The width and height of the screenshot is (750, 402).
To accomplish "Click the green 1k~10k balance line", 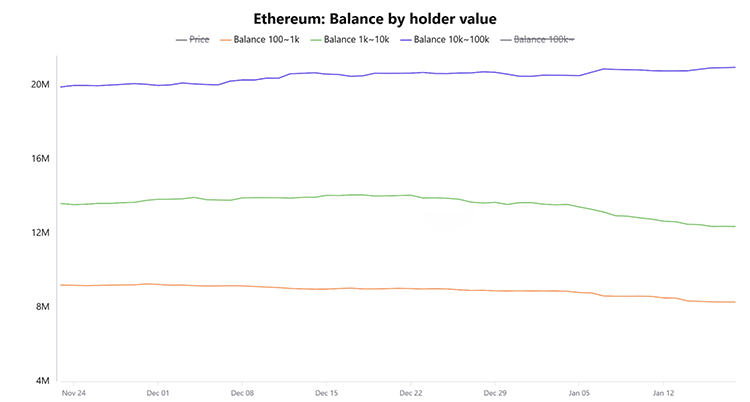I will (400, 195).
